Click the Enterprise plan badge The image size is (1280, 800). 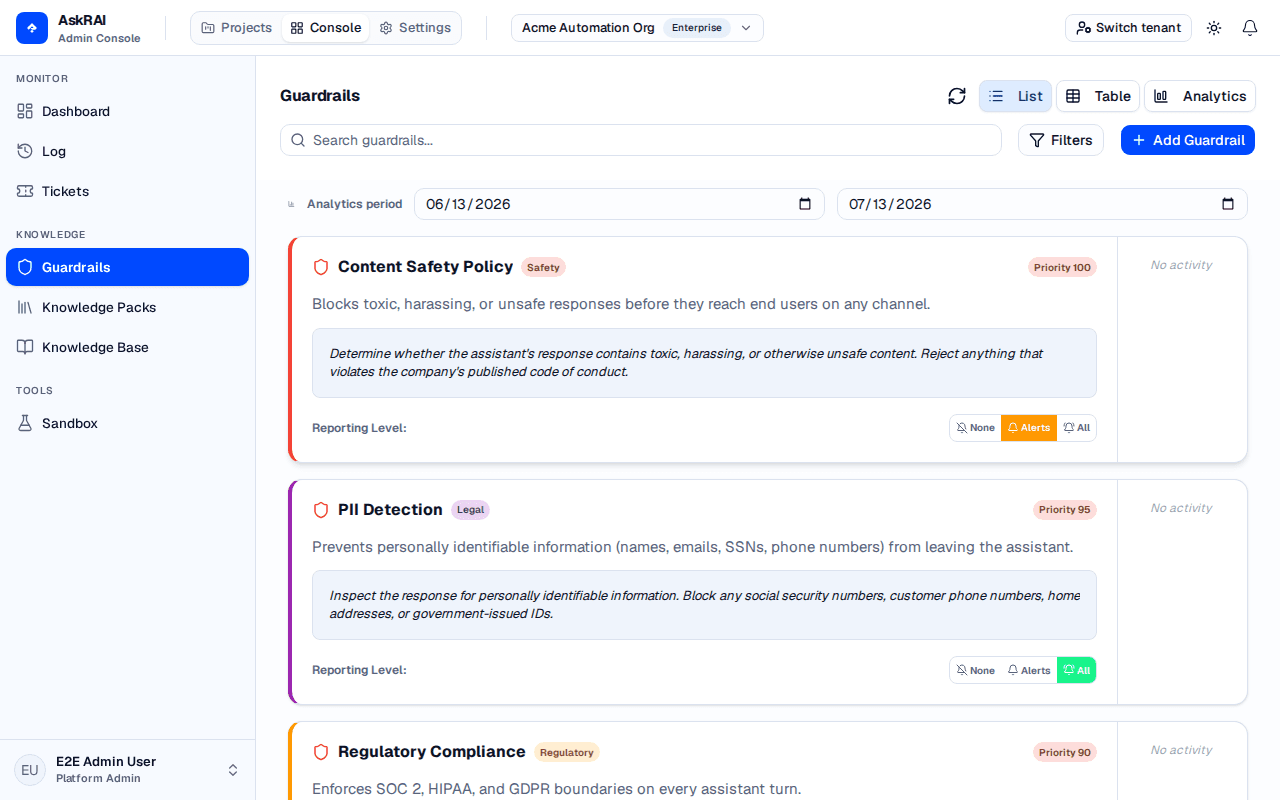pyautogui.click(x=697, y=28)
